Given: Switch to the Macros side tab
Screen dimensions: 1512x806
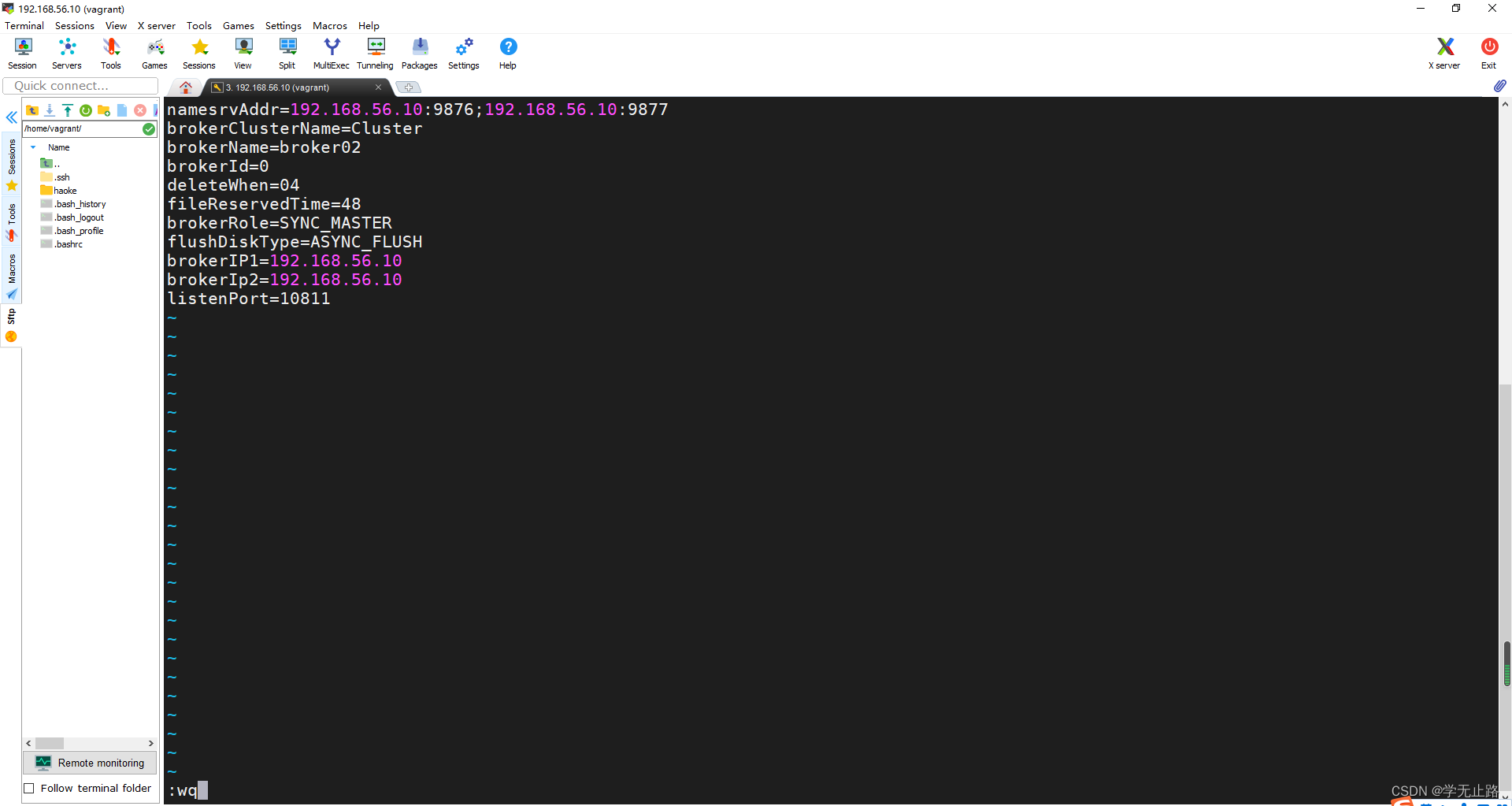Looking at the screenshot, I should (12, 276).
